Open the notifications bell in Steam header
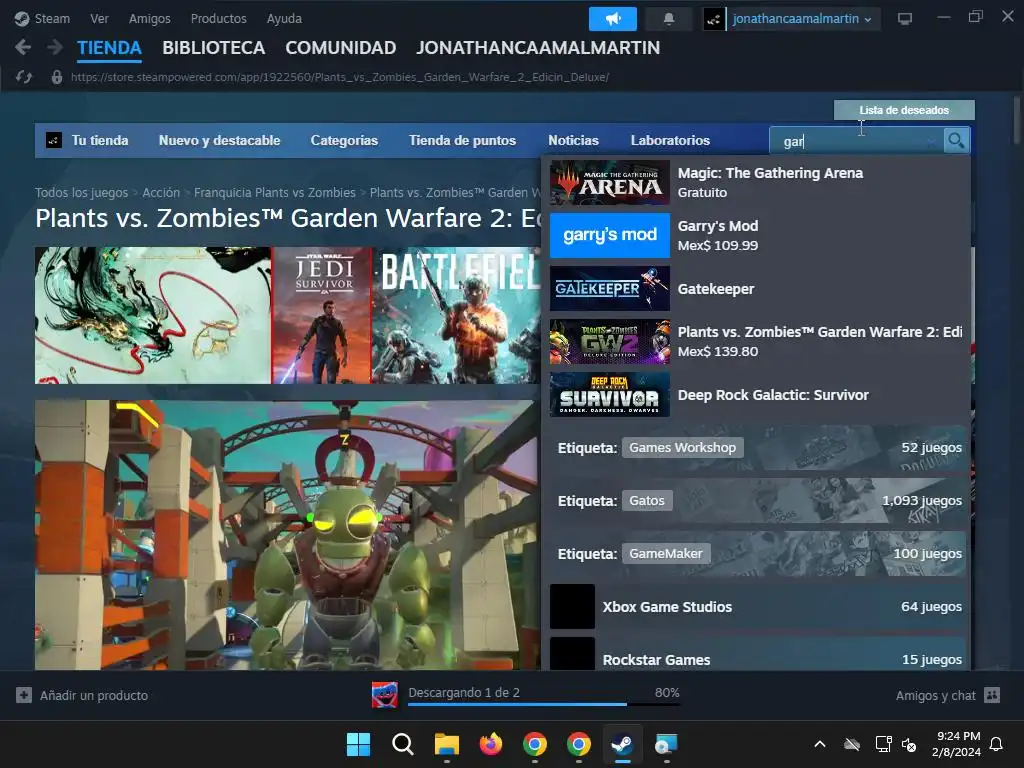1024x768 pixels. (669, 19)
